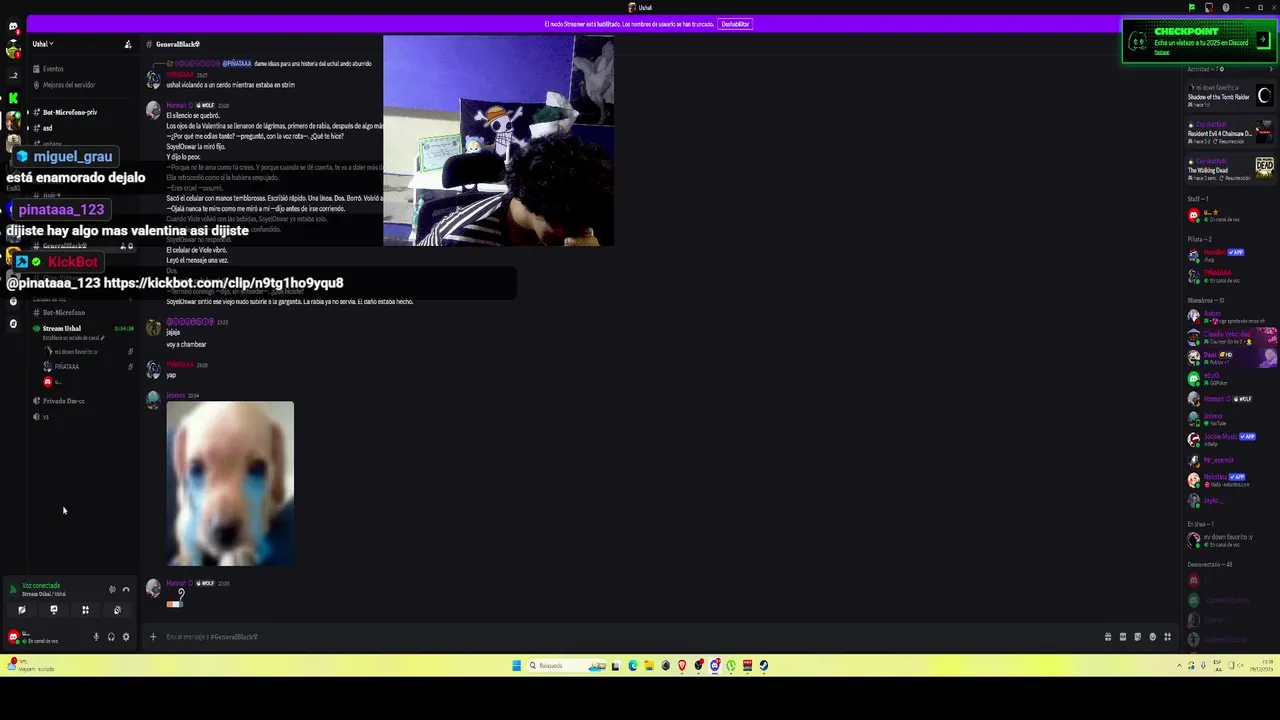Open Resident Evil 4 Chainsaw activity card
This screenshot has height=720, width=1280.
1230,132
